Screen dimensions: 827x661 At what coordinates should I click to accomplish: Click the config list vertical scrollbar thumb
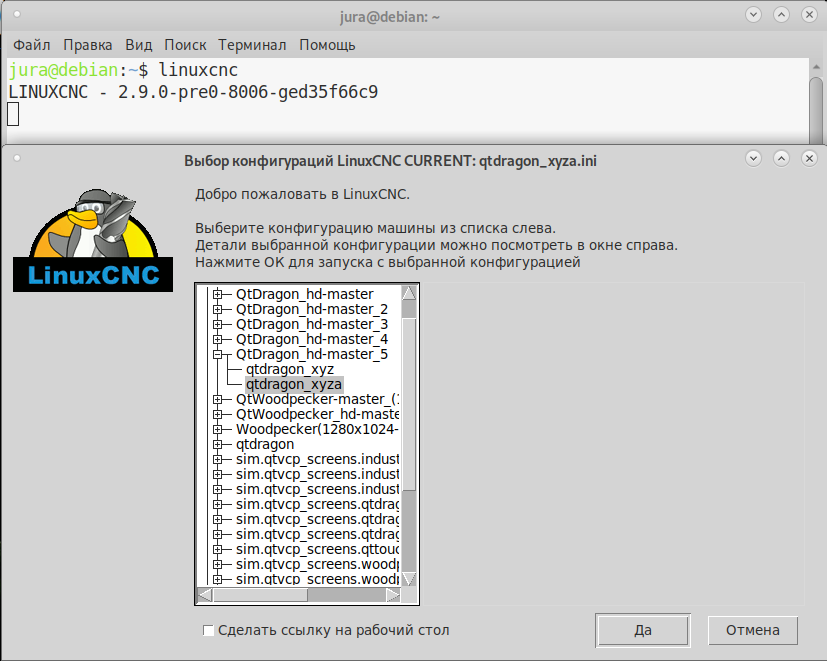[x=409, y=404]
